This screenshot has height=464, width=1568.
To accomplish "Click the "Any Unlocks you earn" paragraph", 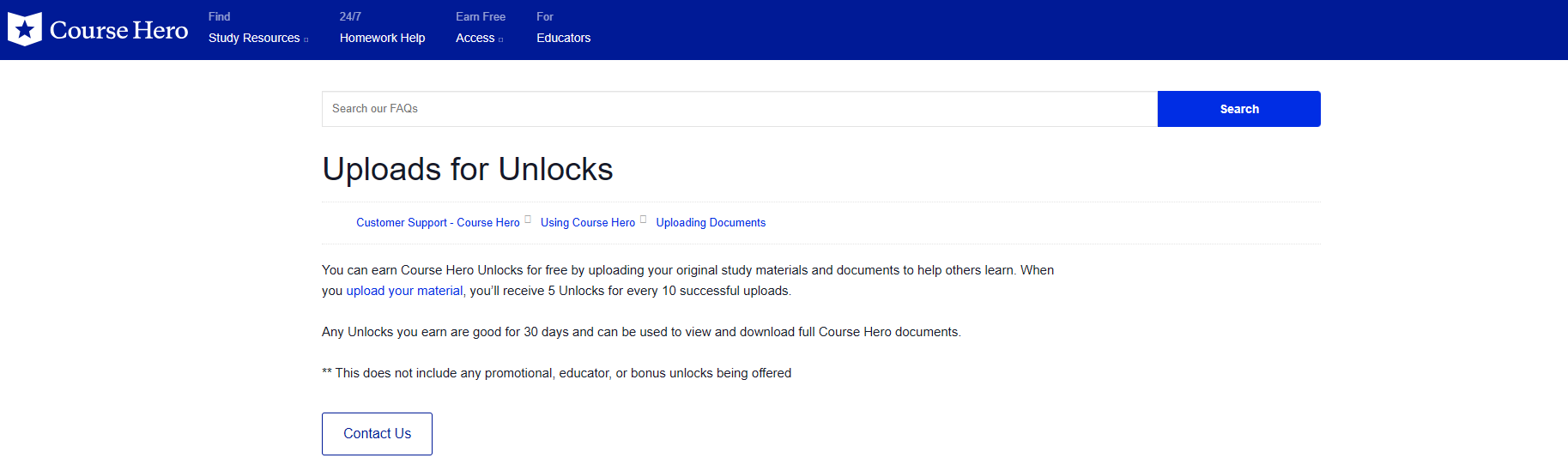I will (x=641, y=332).
